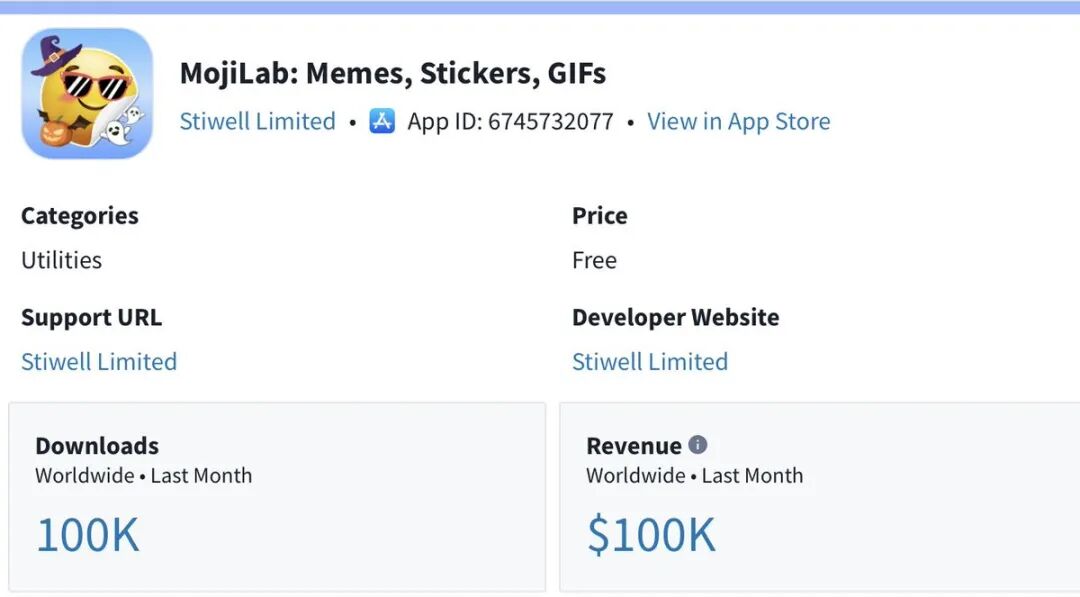Screen dimensions: 1080x597
Task: Click the Developer Website heading
Action: 675,318
